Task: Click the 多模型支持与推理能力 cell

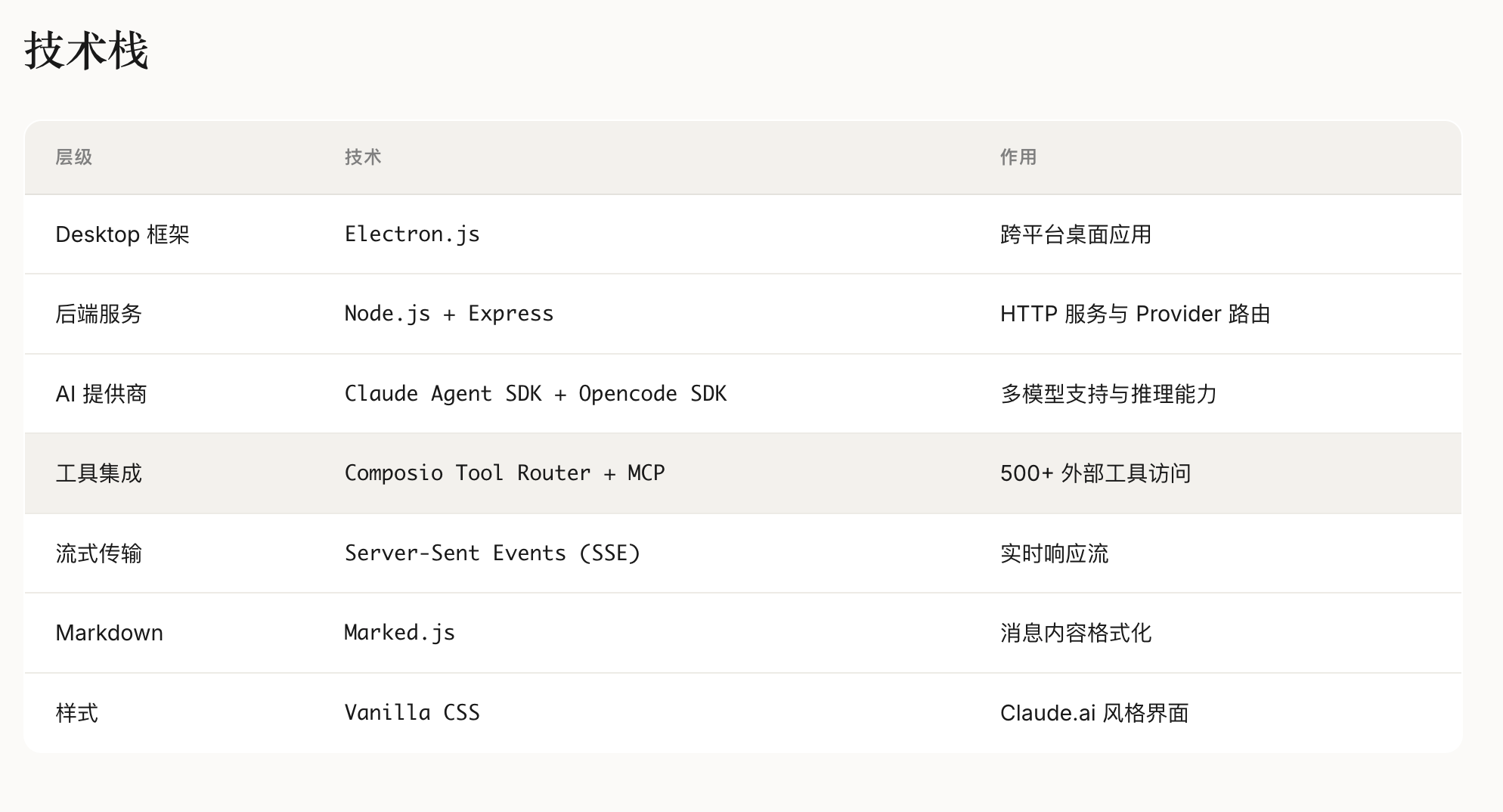Action: point(1108,394)
